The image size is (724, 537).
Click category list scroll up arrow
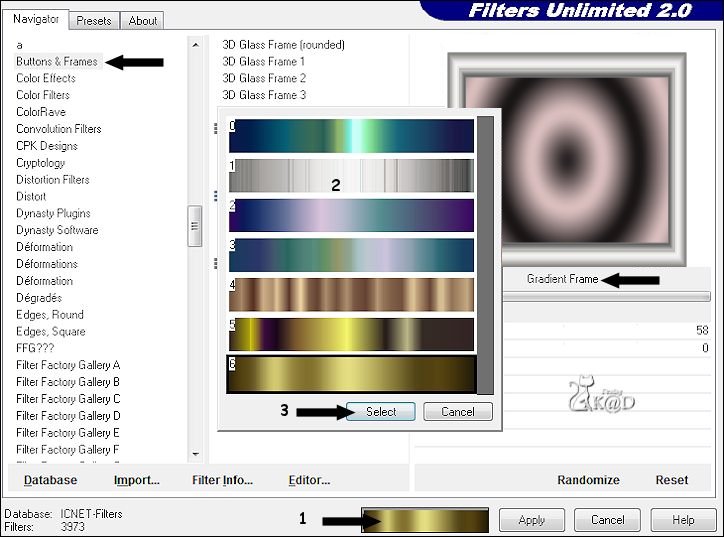click(195, 45)
